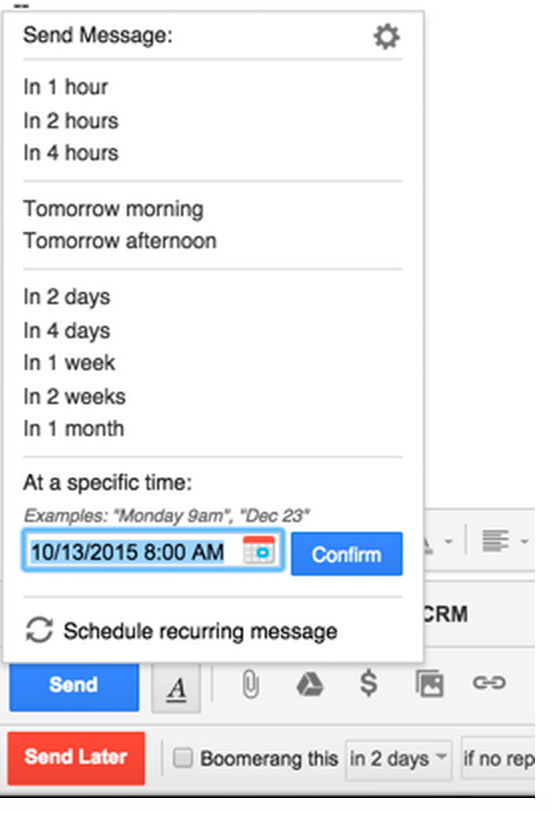553x813 pixels.
Task: Insert files using Google Drive icon
Action: pyautogui.click(x=310, y=684)
